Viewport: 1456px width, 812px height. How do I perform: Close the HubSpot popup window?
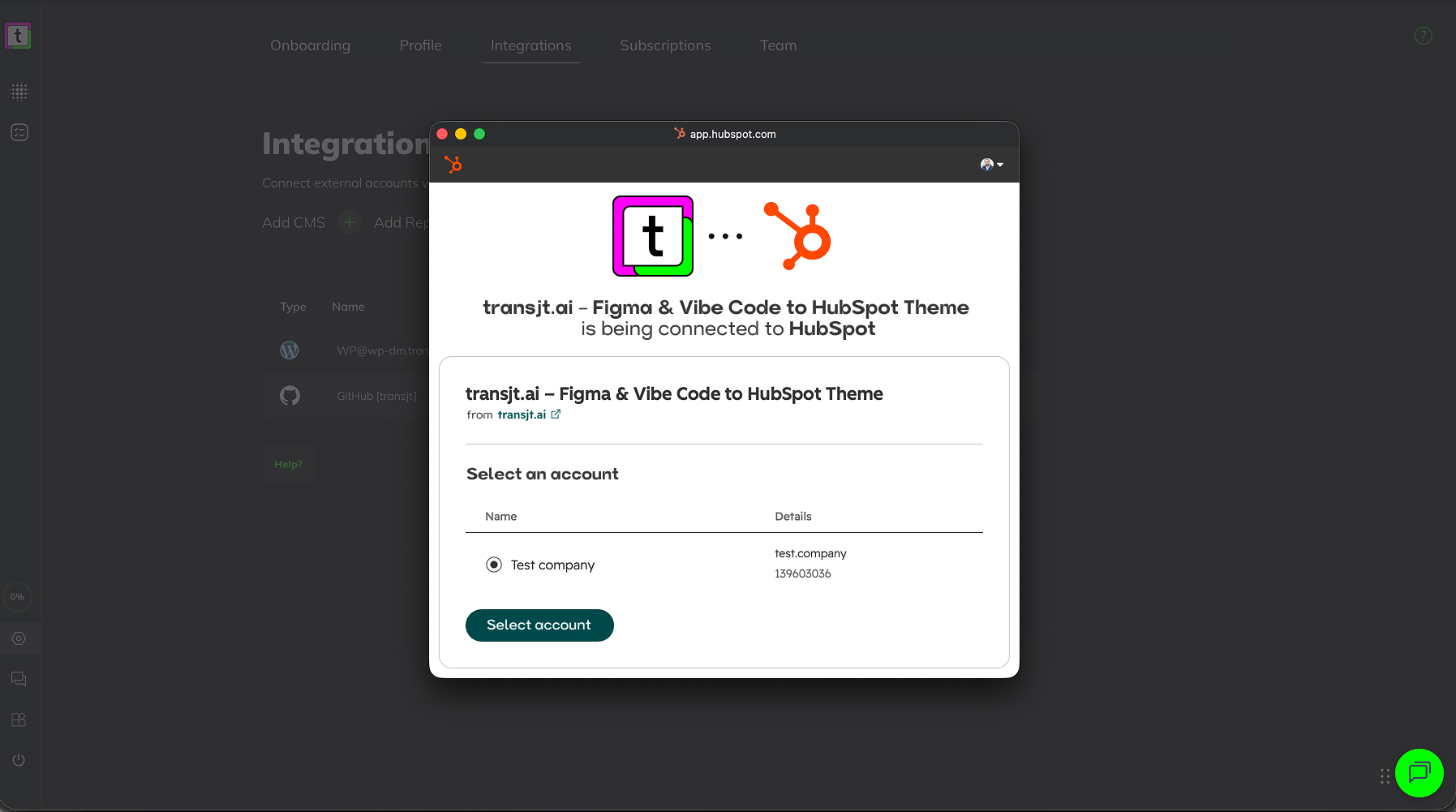tap(442, 134)
